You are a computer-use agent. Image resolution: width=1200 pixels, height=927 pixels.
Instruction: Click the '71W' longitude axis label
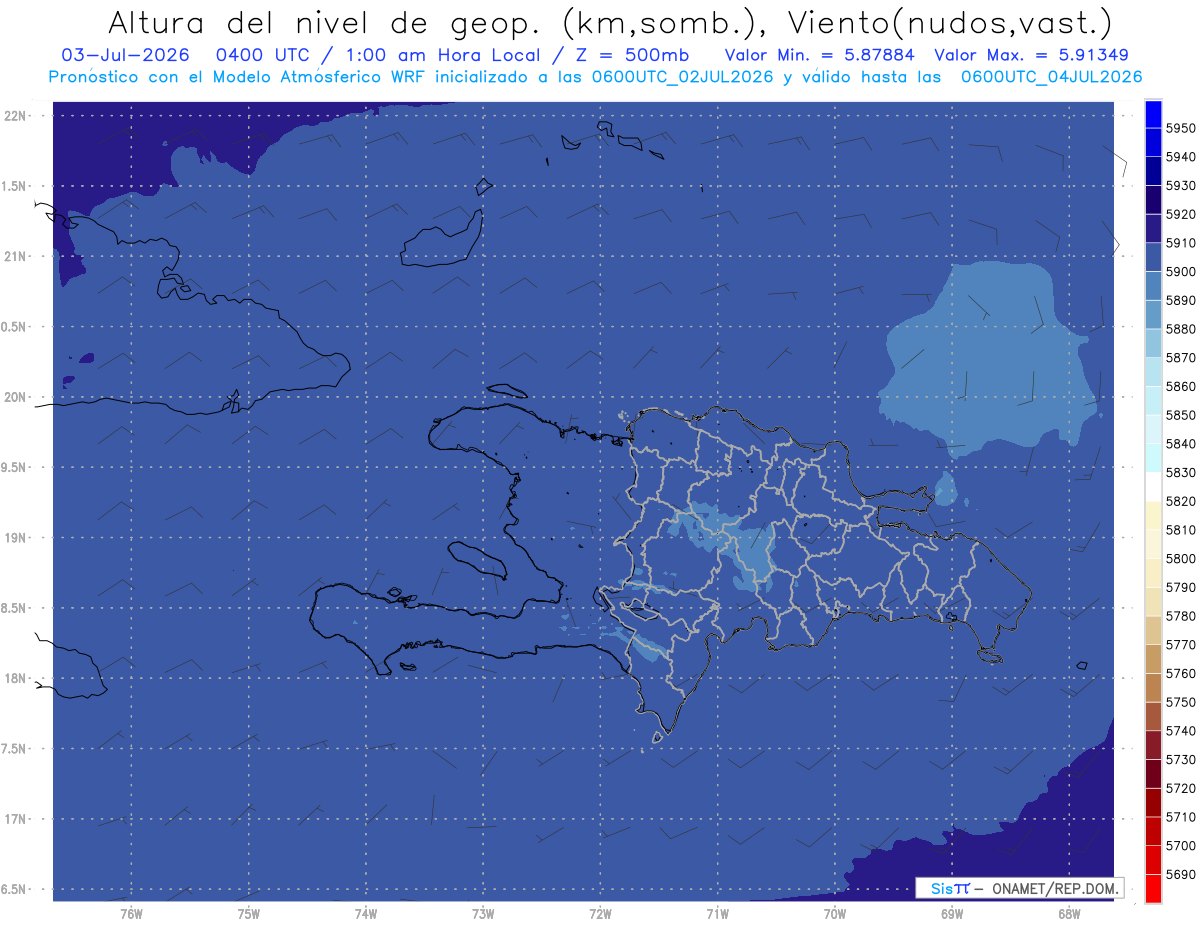click(x=717, y=913)
